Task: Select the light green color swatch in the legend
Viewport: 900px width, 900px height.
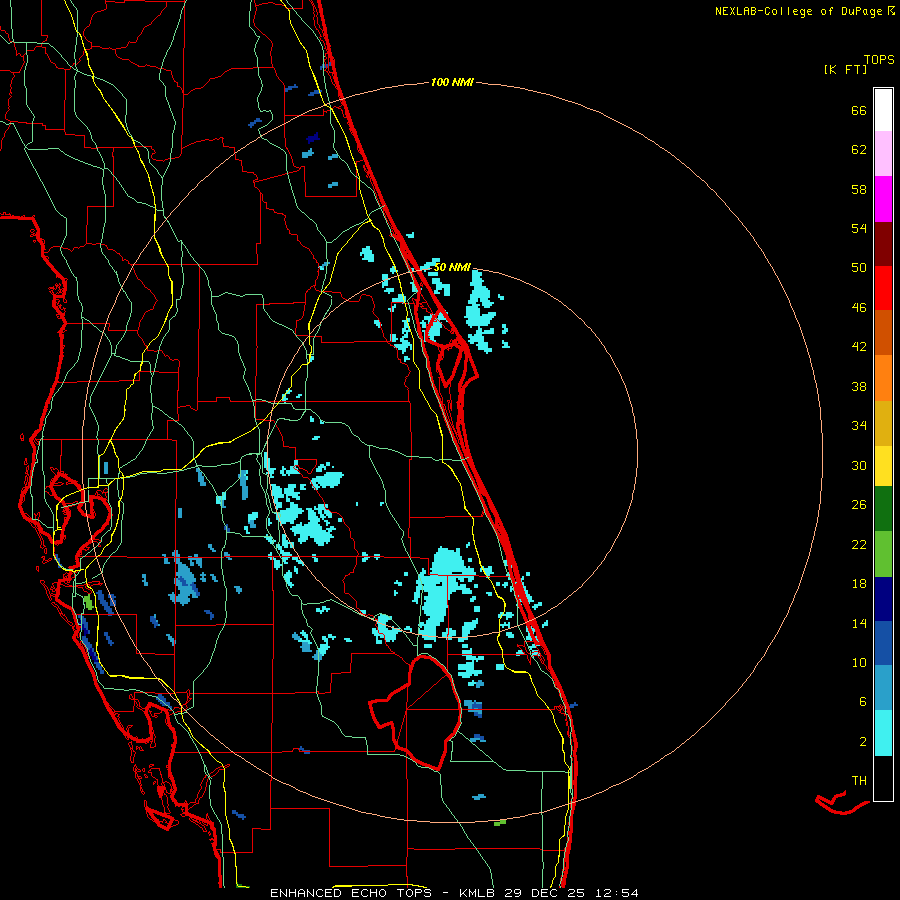Action: pos(883,554)
